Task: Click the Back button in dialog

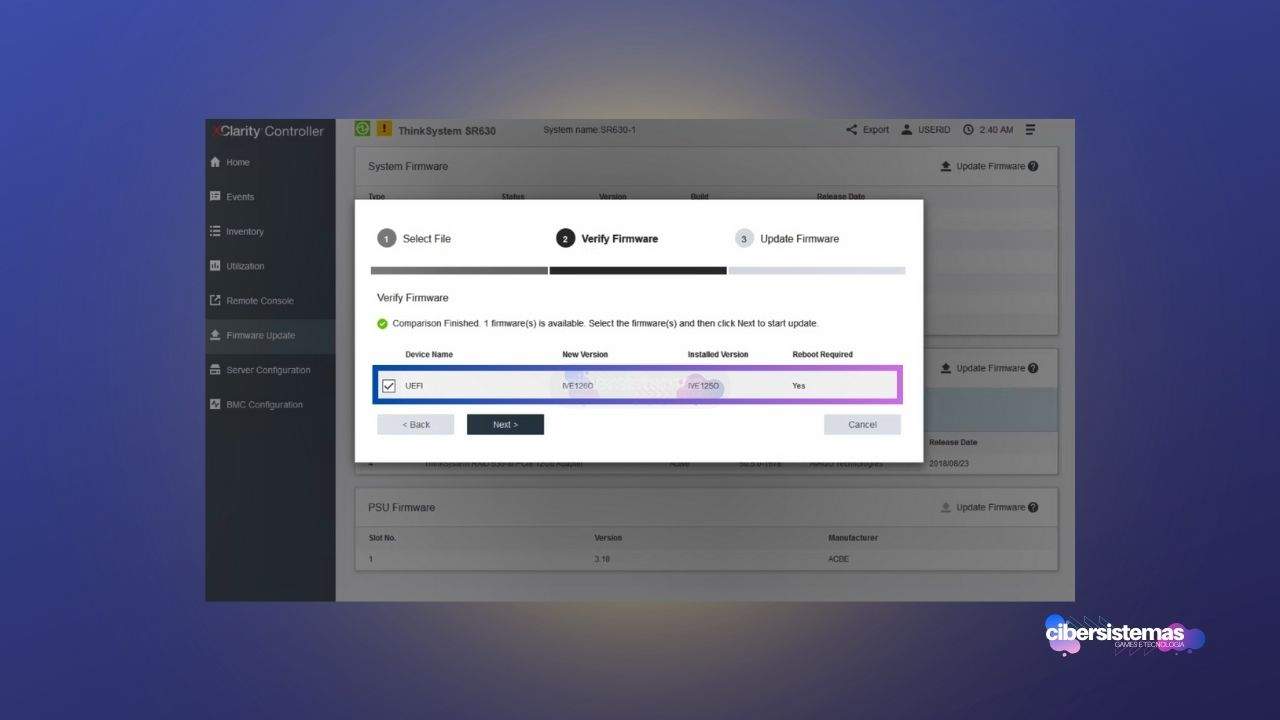Action: point(416,425)
